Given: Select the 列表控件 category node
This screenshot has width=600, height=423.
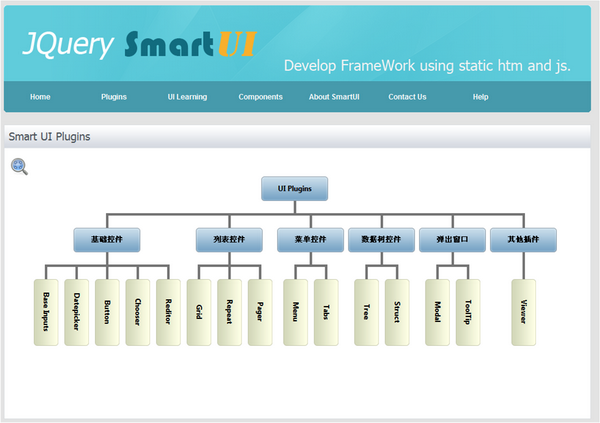Looking at the screenshot, I should pyautogui.click(x=229, y=240).
